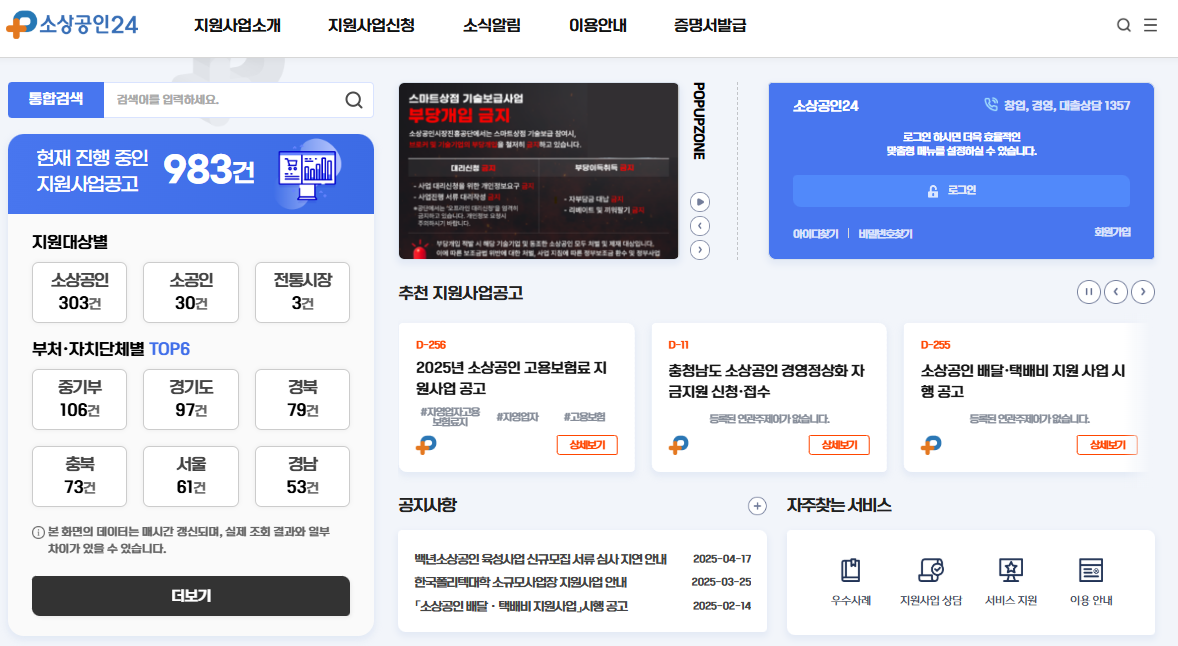Open 상세보기 for 고용보험료 지원사업
The width and height of the screenshot is (1178, 646).
pyautogui.click(x=587, y=445)
